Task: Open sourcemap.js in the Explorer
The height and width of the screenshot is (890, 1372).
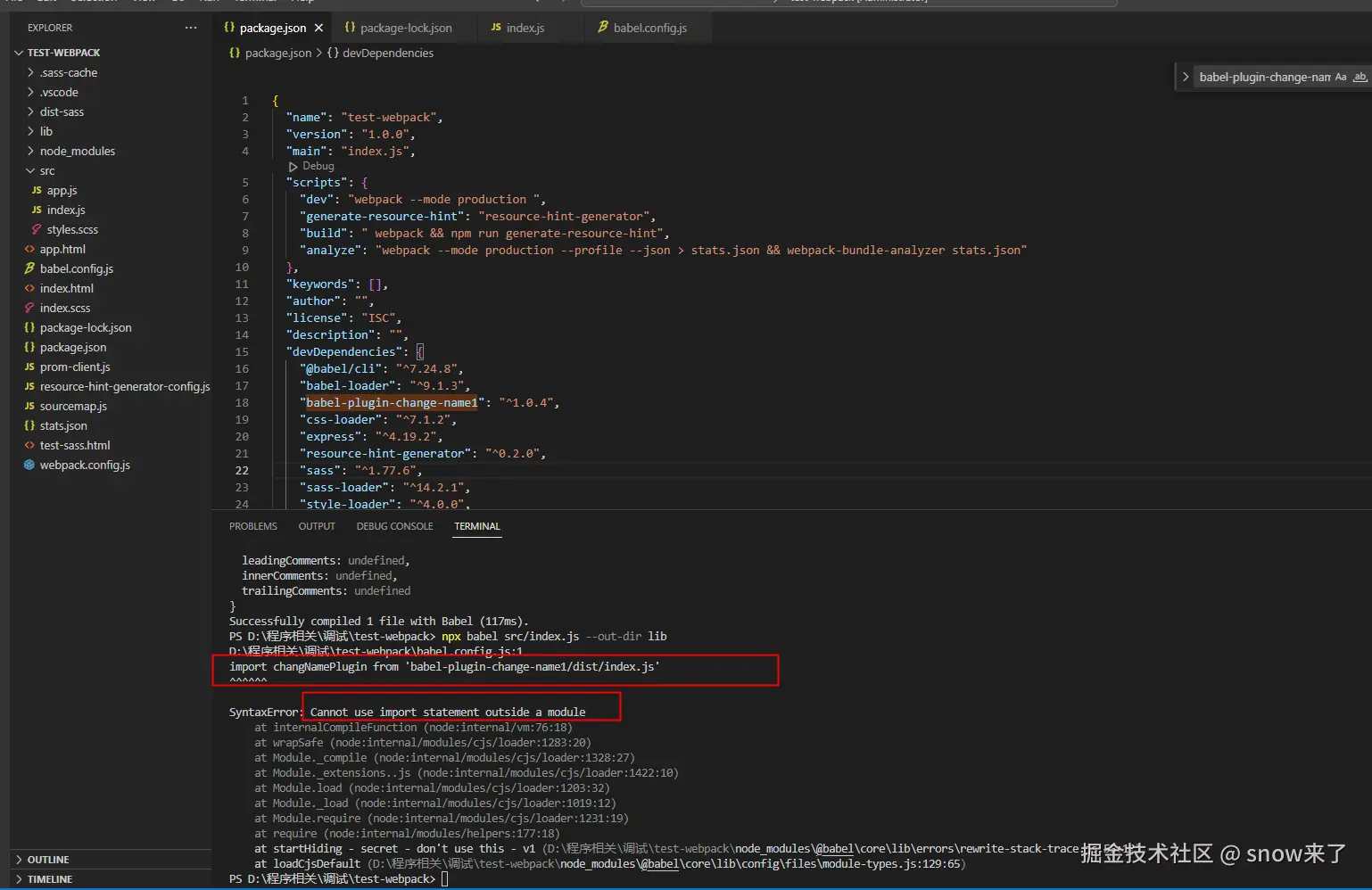Action: pos(73,406)
